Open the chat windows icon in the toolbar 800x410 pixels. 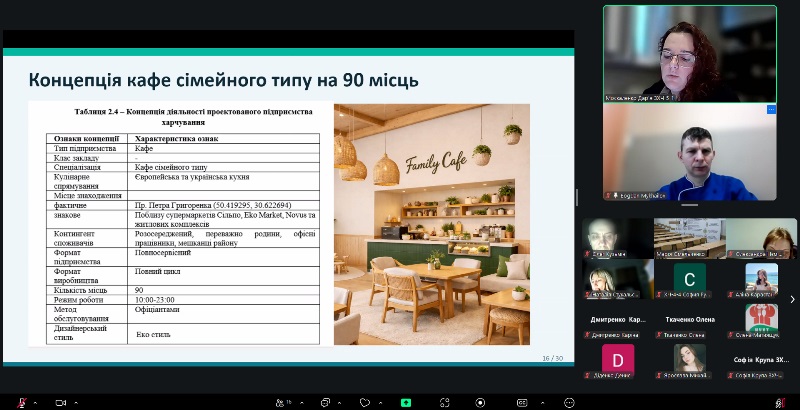tap(325, 403)
